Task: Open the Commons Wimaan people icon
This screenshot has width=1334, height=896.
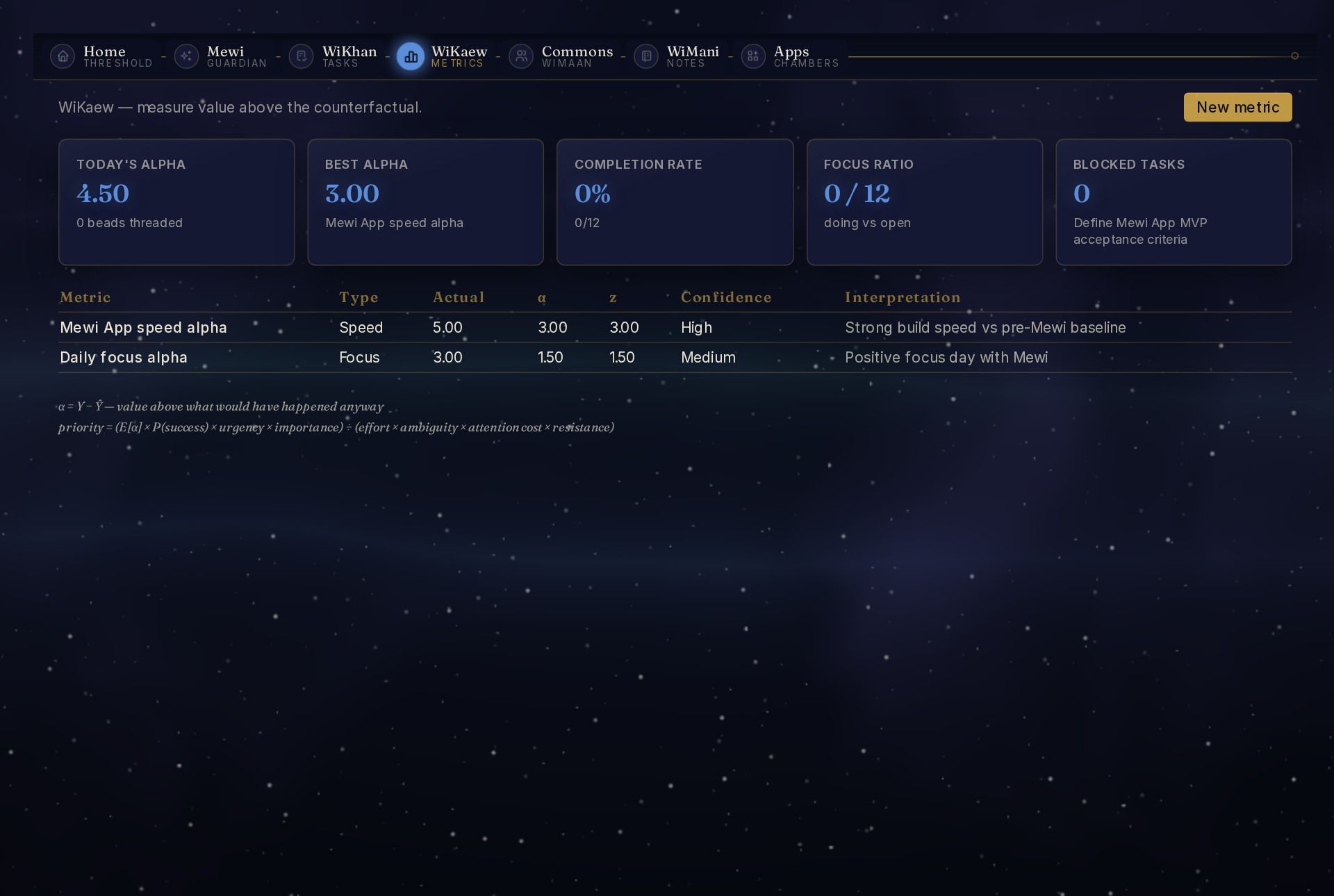Action: (x=521, y=56)
